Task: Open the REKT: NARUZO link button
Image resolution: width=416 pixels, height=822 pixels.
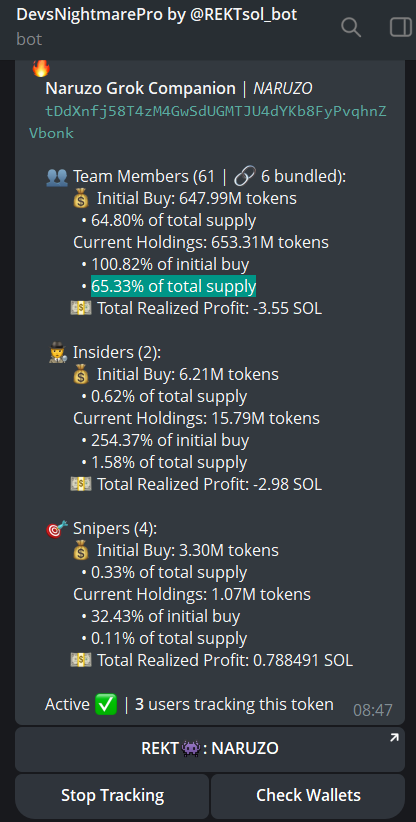Action: coord(210,749)
